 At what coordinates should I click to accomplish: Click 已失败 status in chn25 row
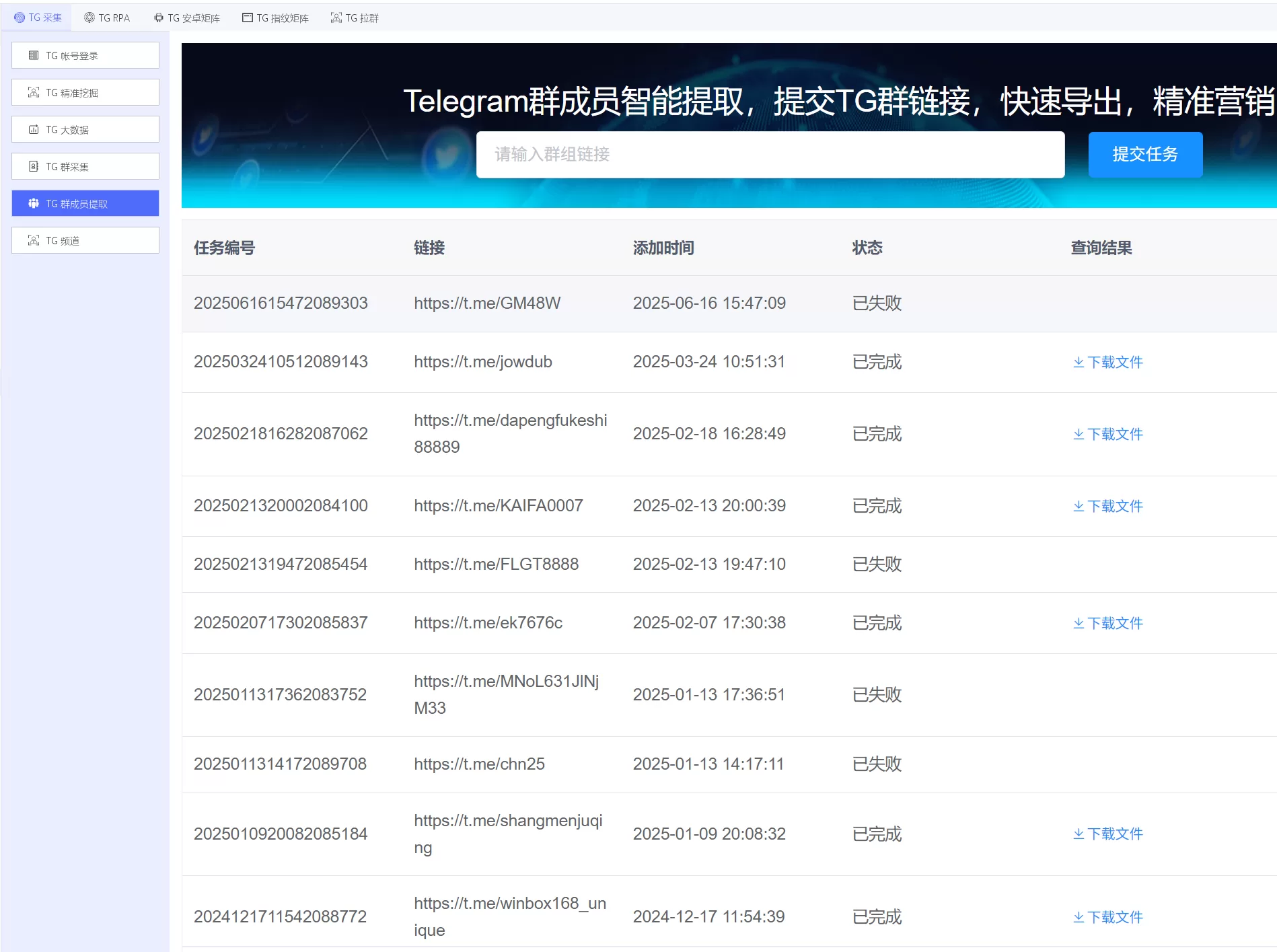tap(877, 764)
